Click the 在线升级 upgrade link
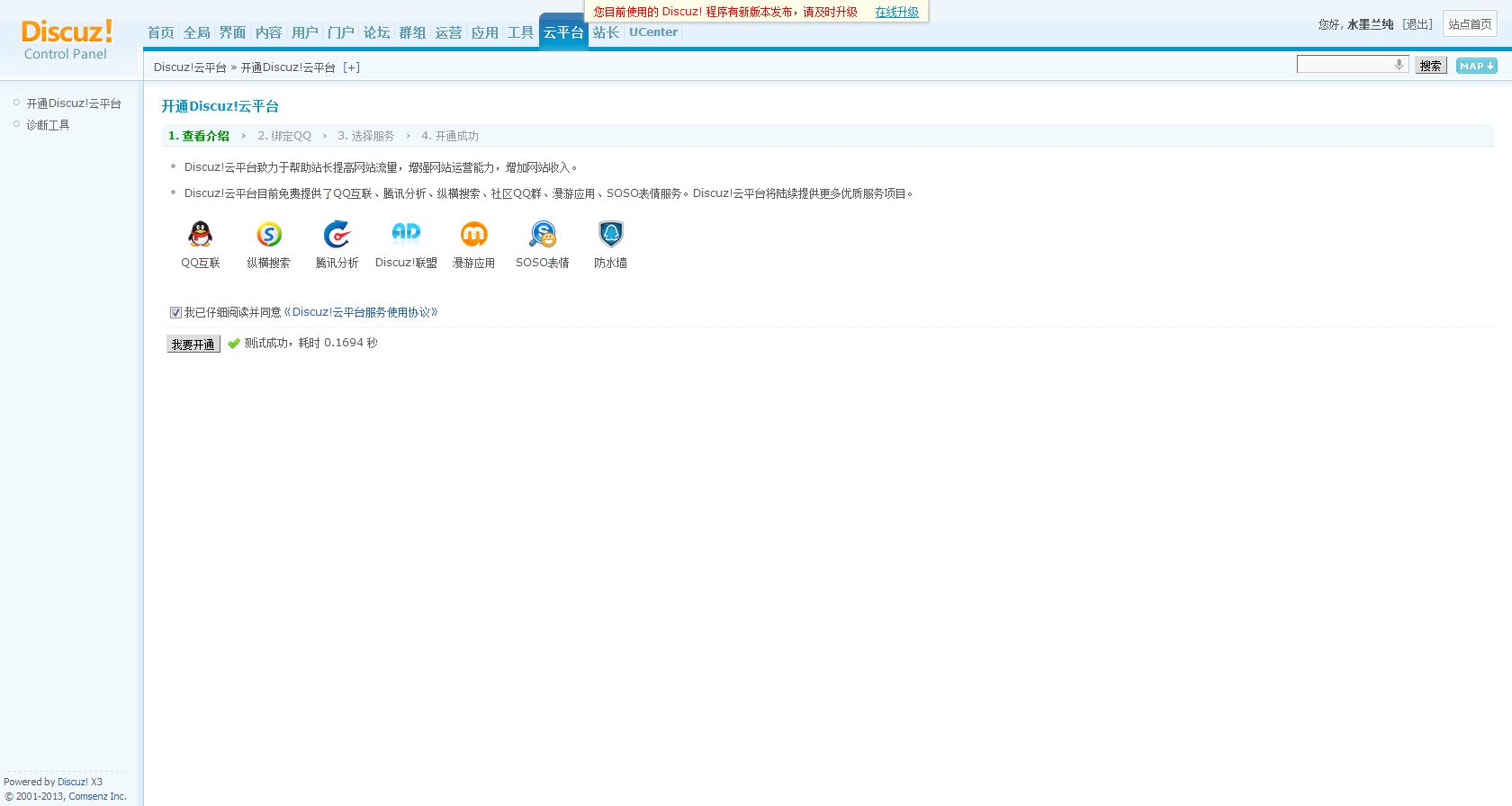 click(x=897, y=12)
